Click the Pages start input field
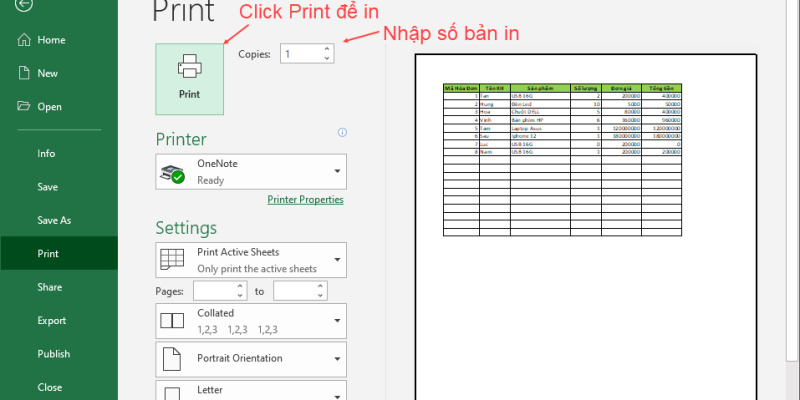 click(212, 291)
